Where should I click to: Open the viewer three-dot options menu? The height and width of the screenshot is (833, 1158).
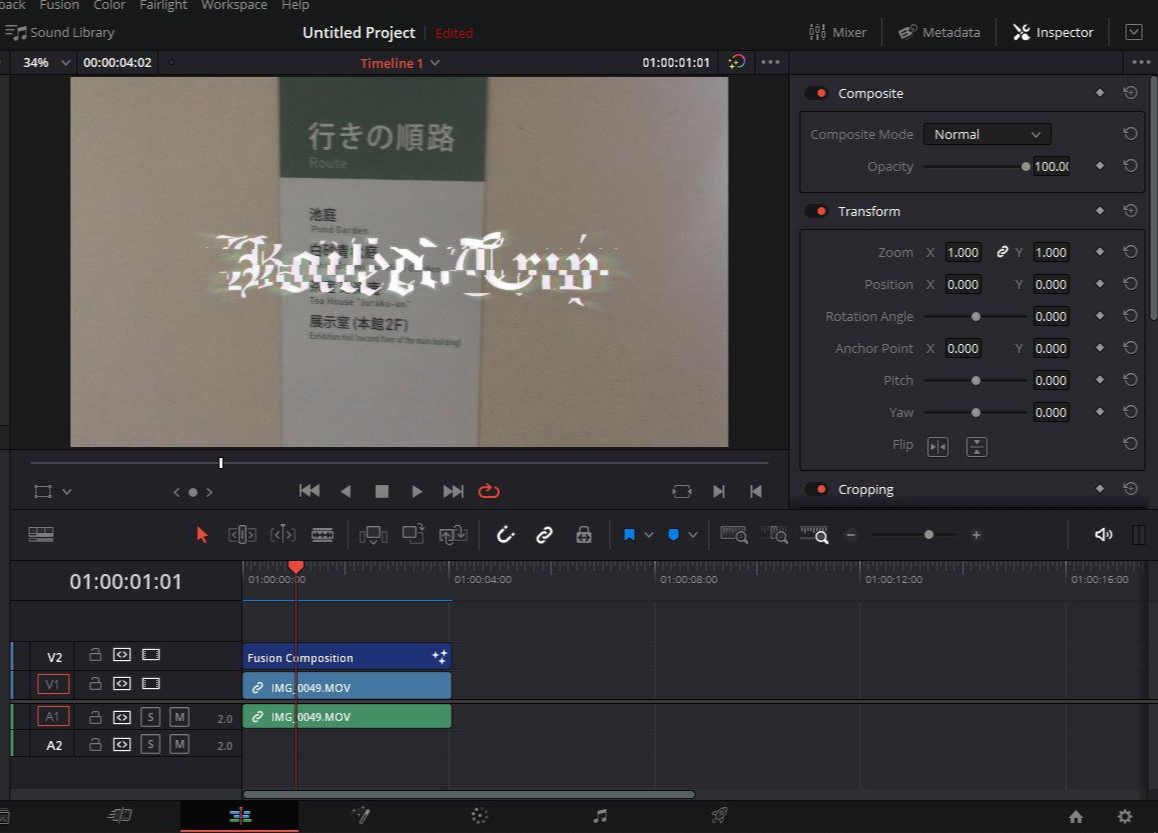click(770, 62)
